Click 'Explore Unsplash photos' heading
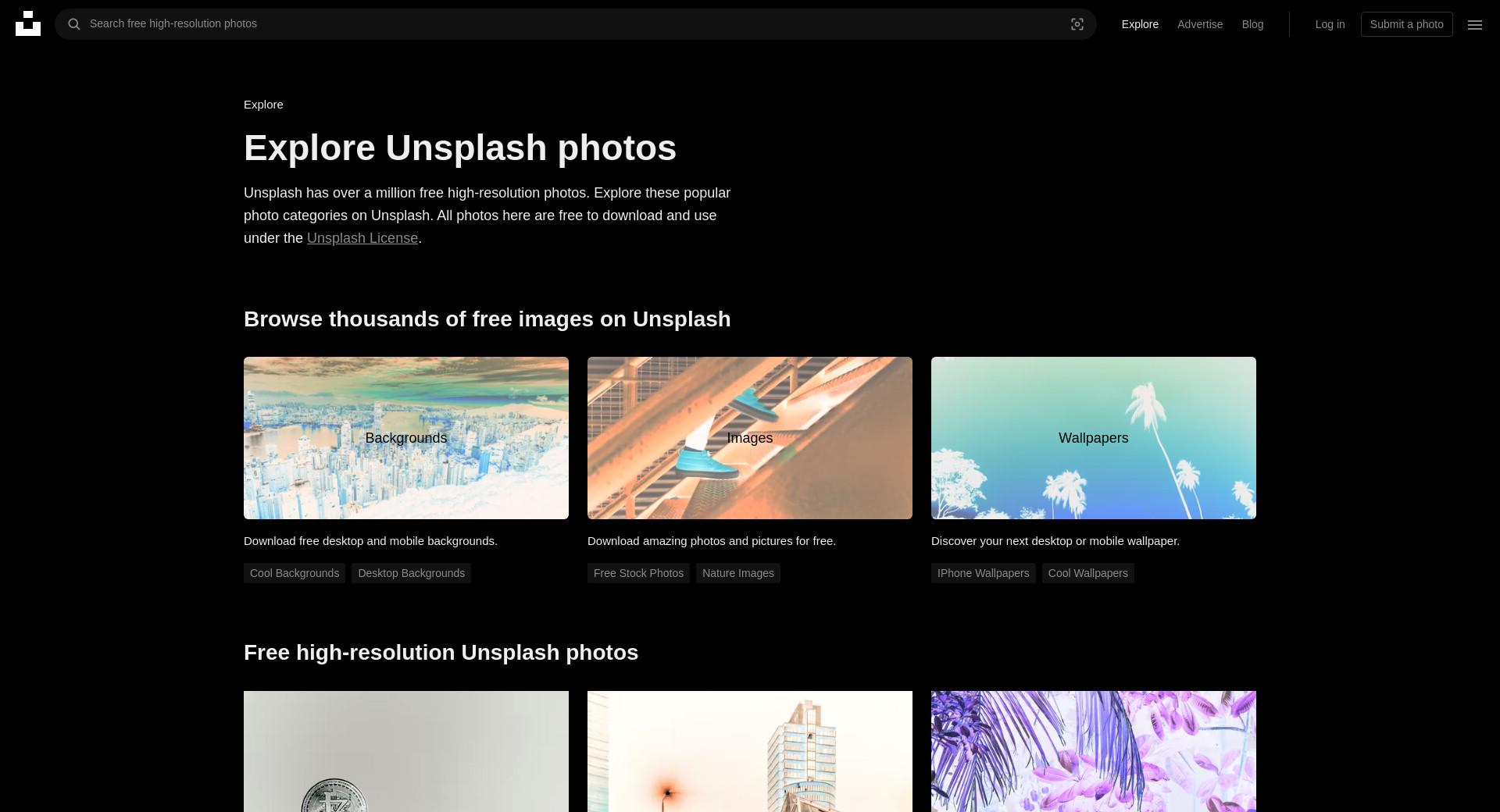 pos(460,148)
